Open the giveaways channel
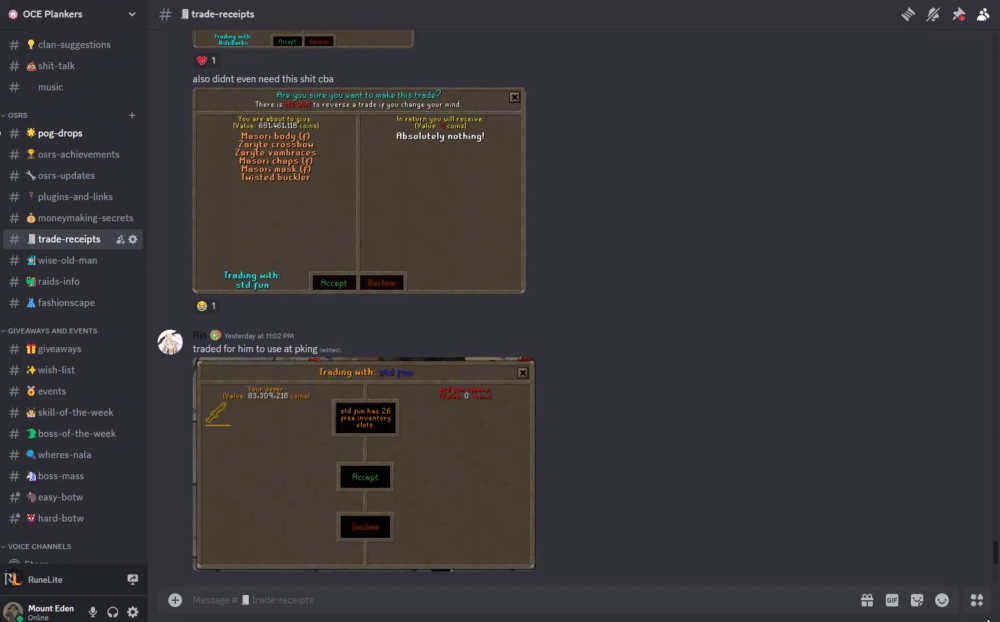Image resolution: width=1000 pixels, height=622 pixels. click(73, 349)
